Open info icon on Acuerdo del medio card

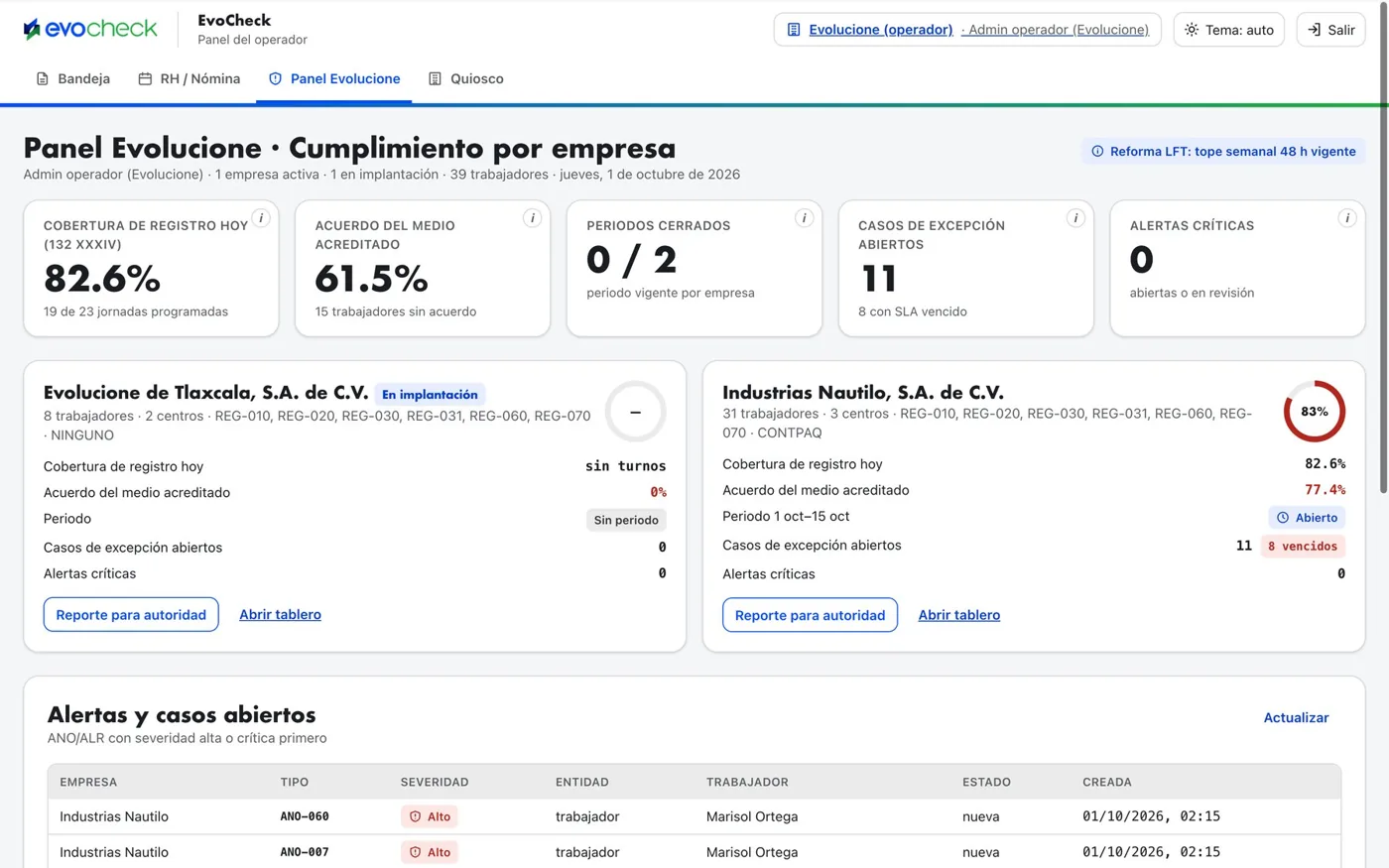coord(533,218)
